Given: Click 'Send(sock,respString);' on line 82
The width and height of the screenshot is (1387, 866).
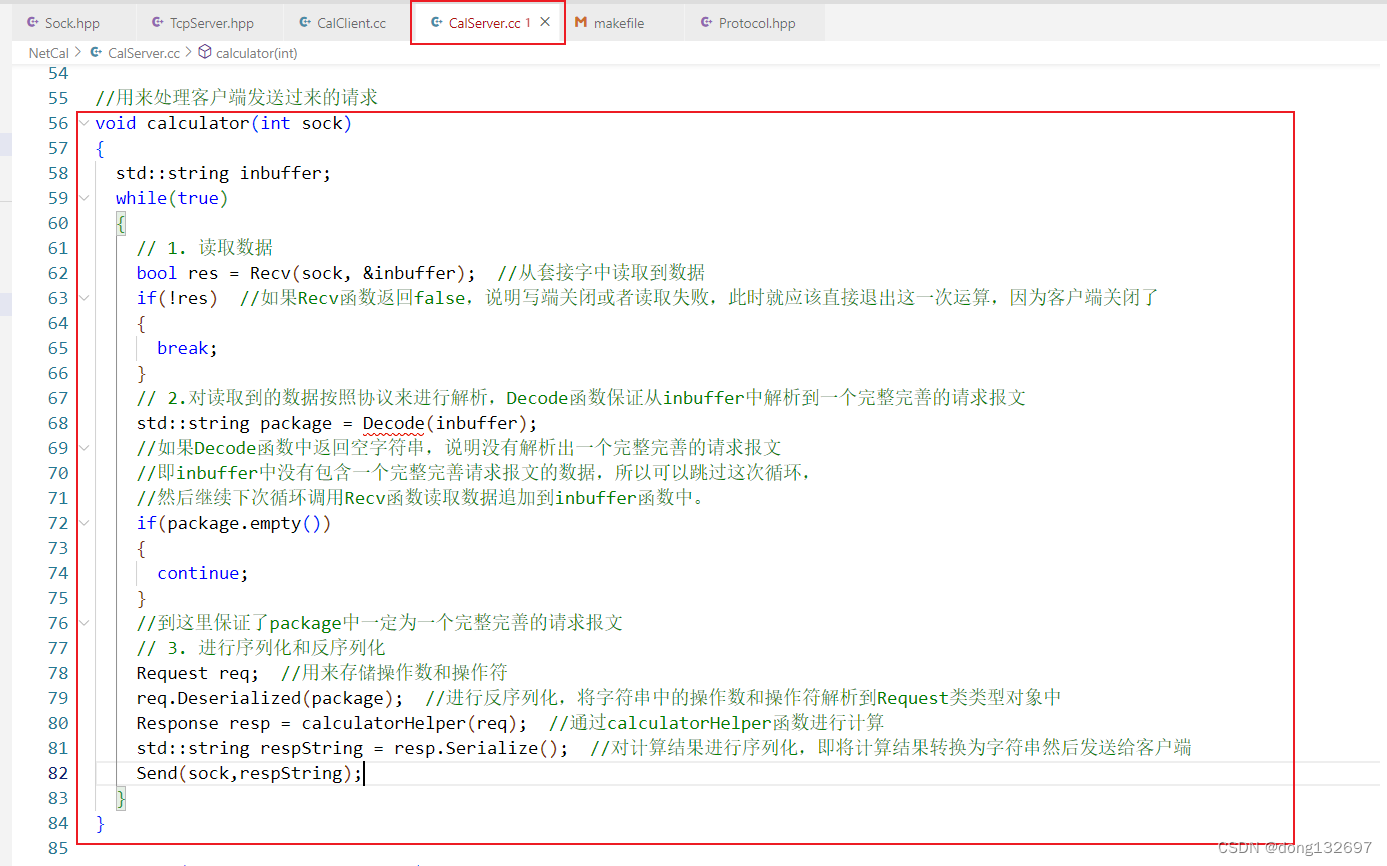Looking at the screenshot, I should (x=250, y=773).
